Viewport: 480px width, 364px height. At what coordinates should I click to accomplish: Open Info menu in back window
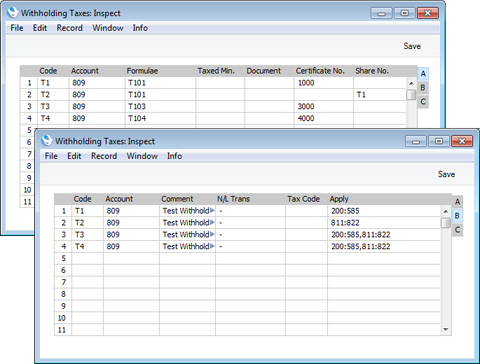pyautogui.click(x=140, y=28)
